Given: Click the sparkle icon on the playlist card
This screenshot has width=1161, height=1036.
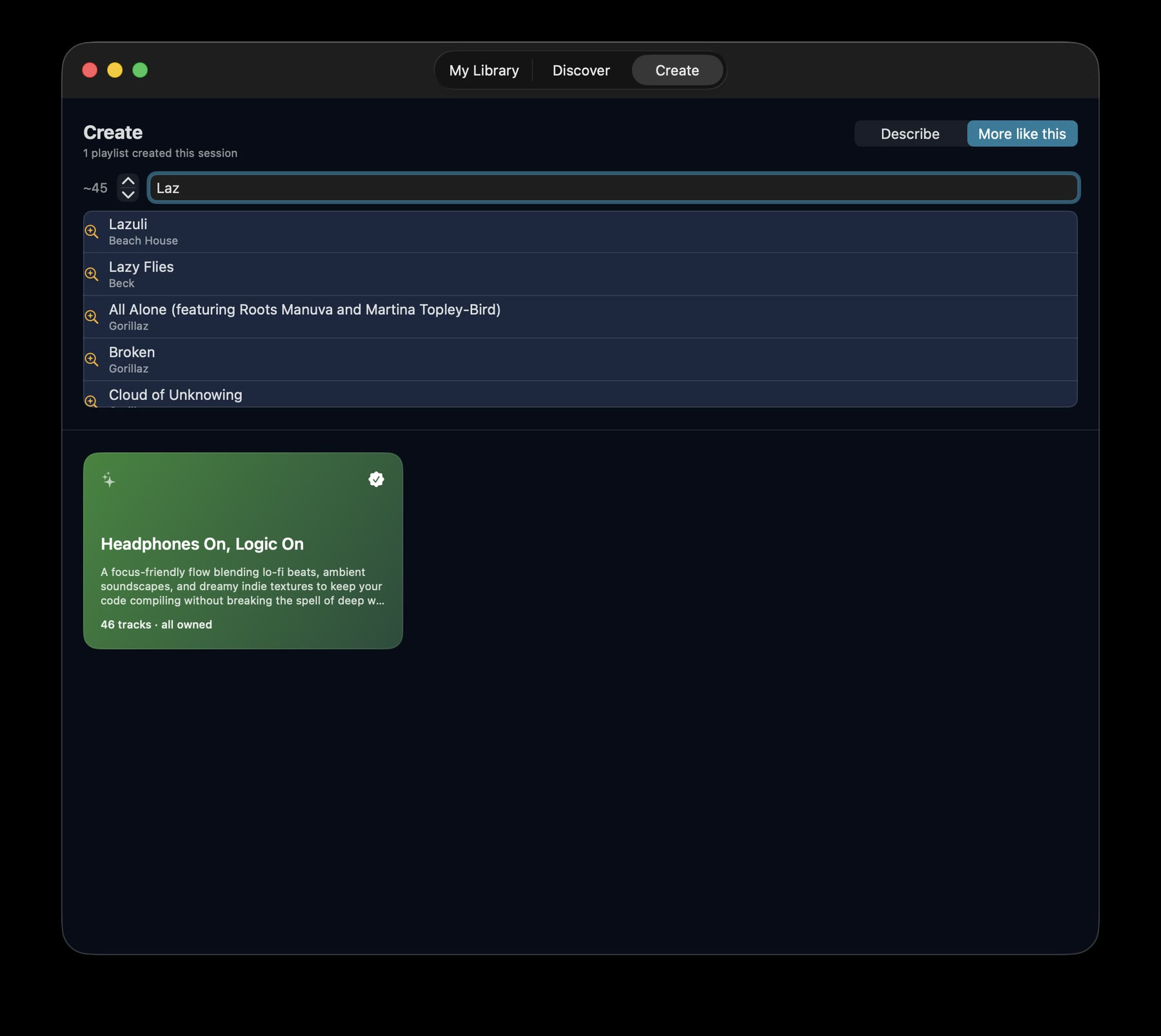Looking at the screenshot, I should click(109, 479).
